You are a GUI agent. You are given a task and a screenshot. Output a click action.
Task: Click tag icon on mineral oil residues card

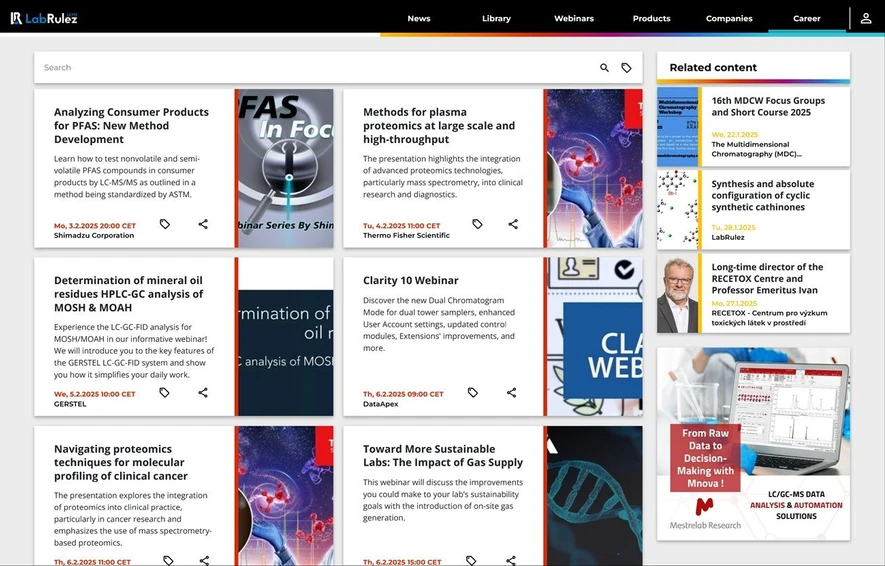tap(164, 392)
